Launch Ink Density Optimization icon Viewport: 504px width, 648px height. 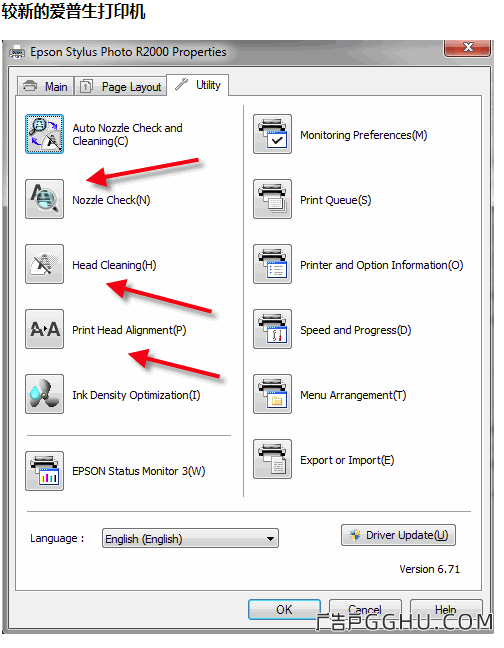pos(44,394)
